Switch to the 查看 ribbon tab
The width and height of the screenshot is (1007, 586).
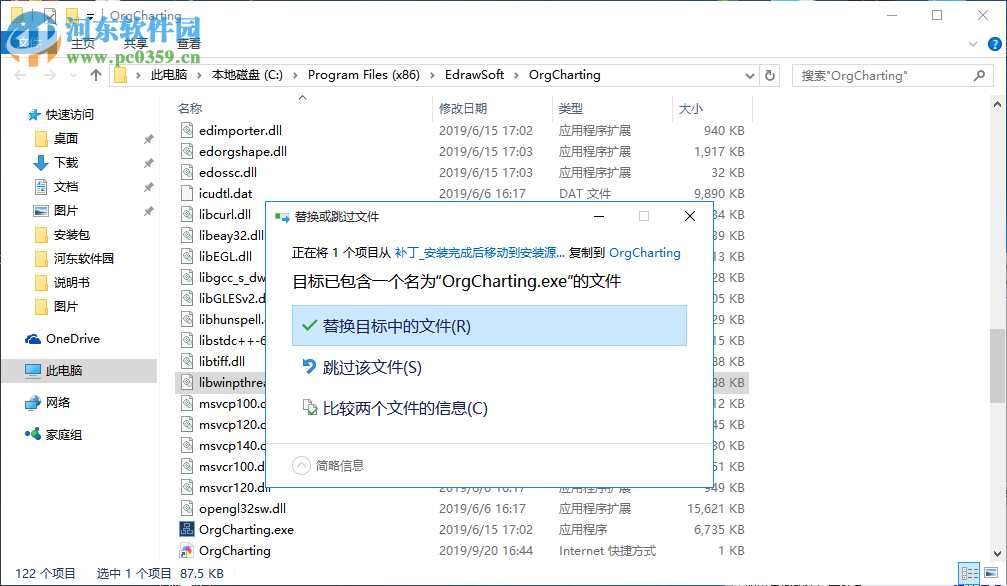[x=189, y=43]
